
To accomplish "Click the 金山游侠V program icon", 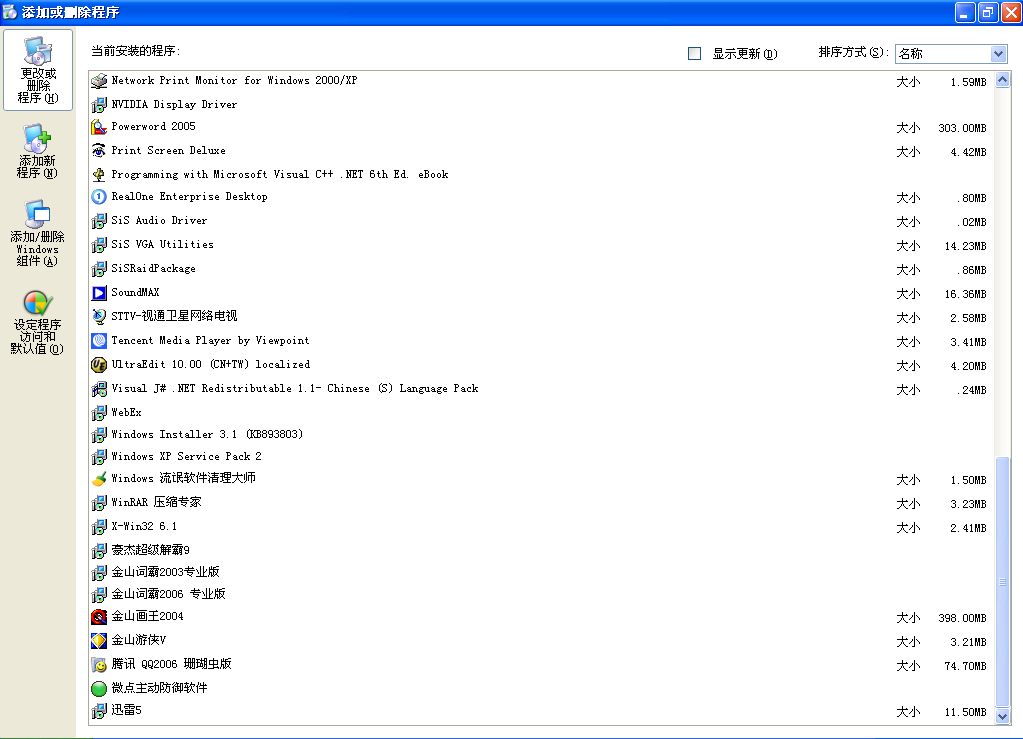I will coord(99,641).
